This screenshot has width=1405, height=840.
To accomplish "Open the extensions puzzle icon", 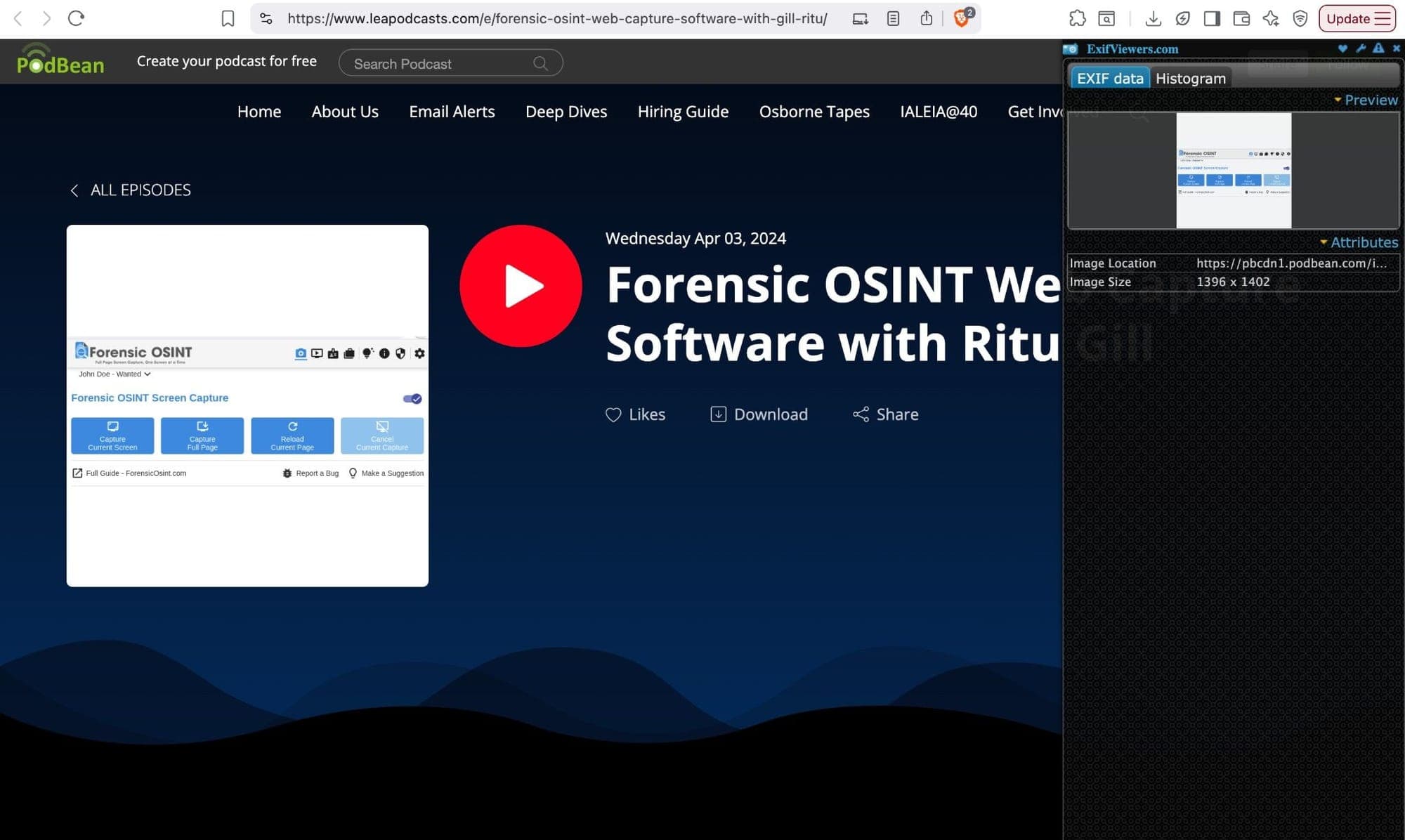I will (1077, 18).
